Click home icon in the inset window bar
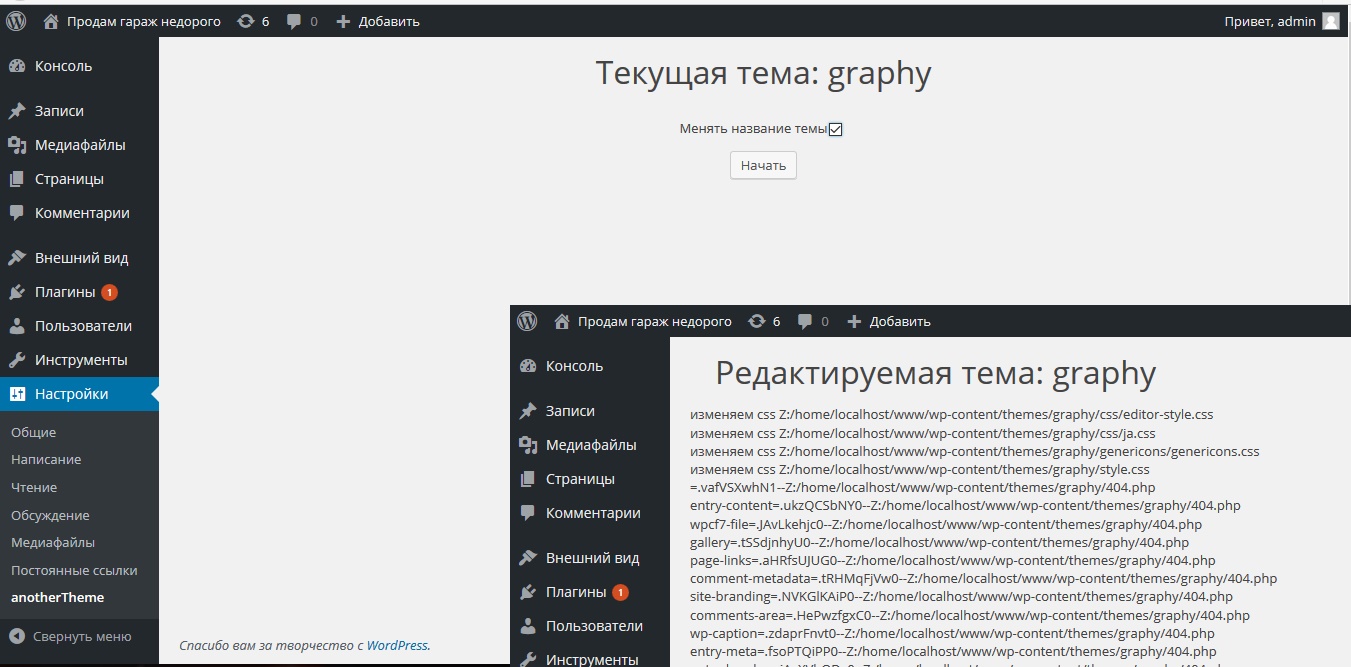The width and height of the screenshot is (1351, 667). tap(562, 321)
